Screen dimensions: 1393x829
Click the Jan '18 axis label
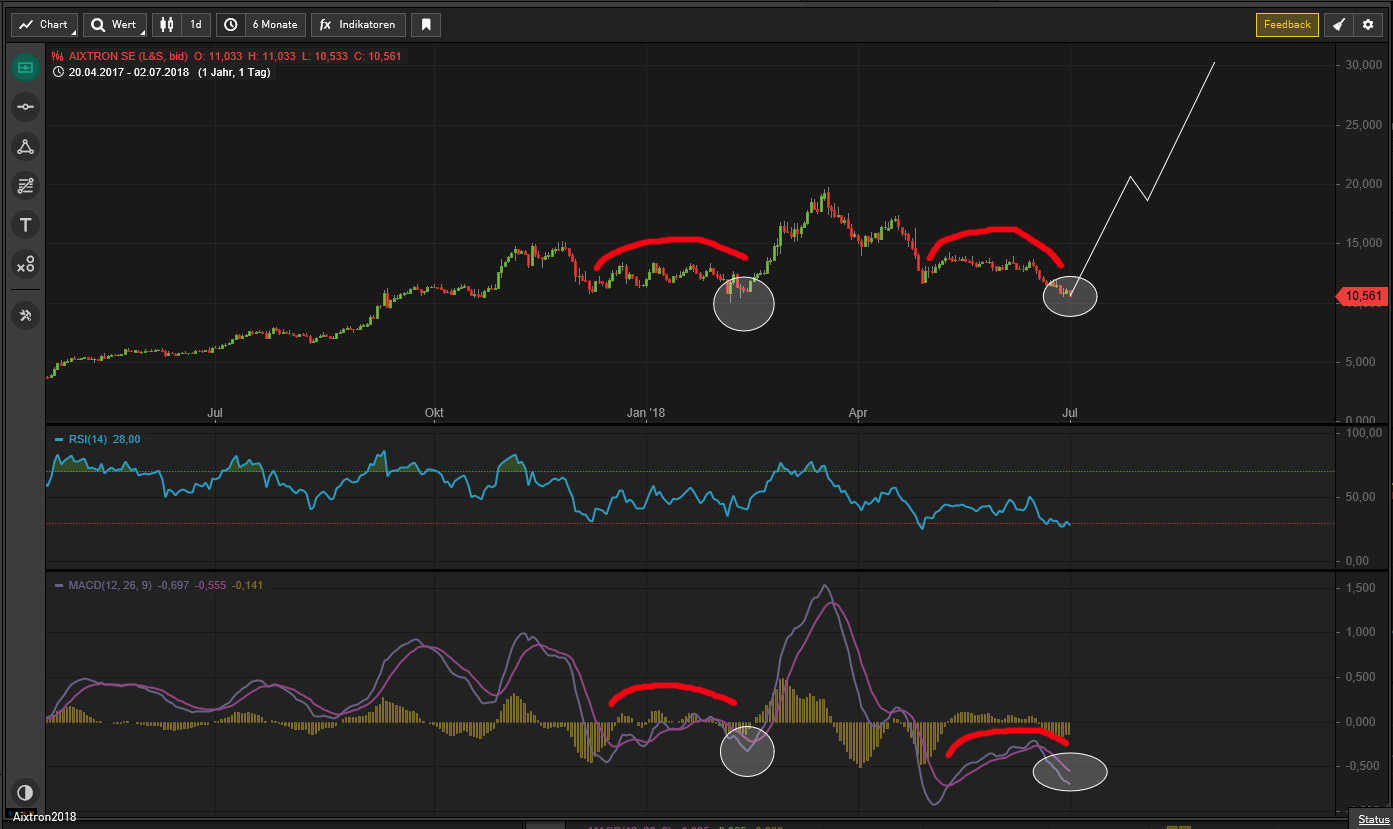[x=646, y=412]
